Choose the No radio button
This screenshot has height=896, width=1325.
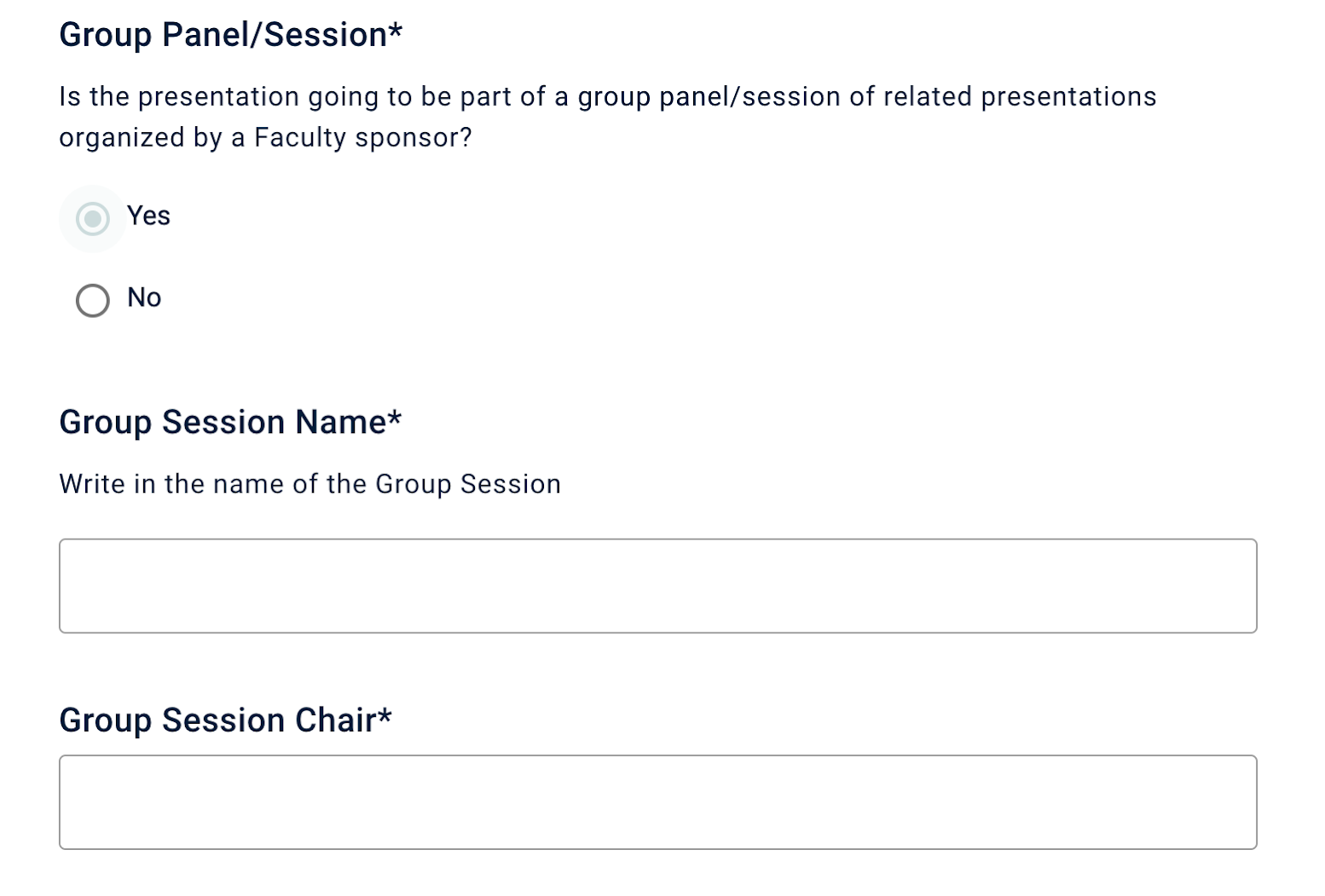click(x=93, y=300)
